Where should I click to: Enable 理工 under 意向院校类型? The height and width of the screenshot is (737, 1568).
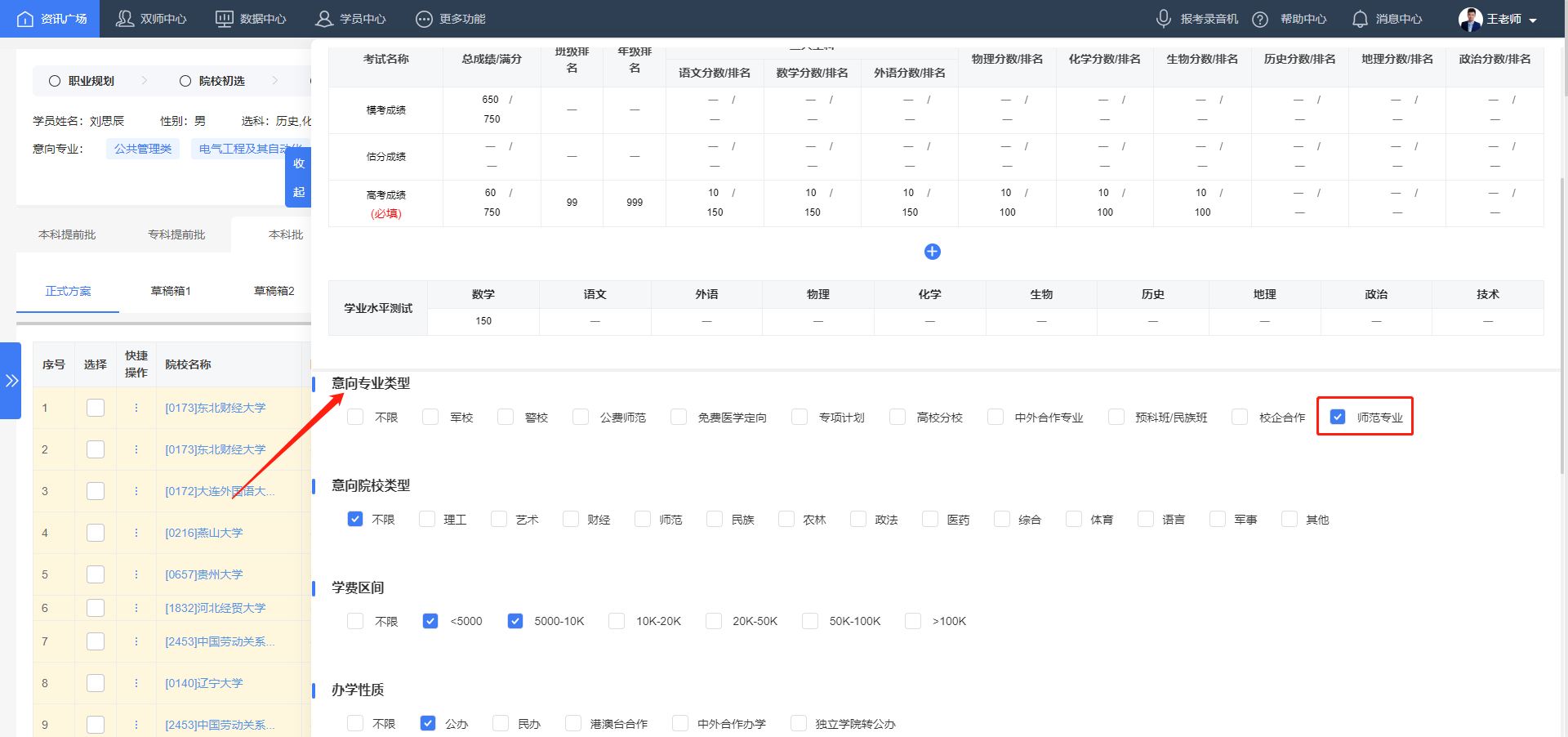426,519
